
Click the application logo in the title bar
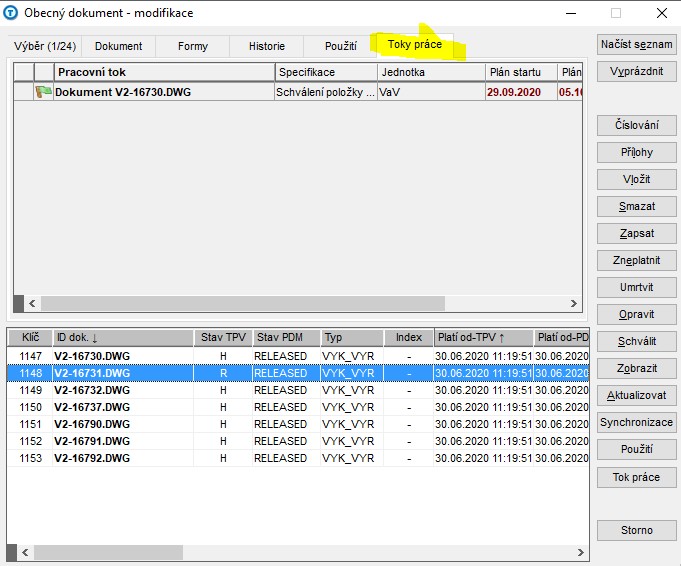[x=10, y=13]
